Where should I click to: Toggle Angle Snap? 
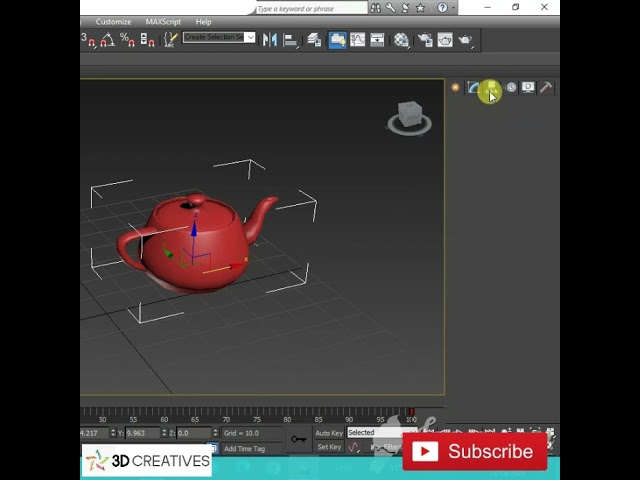(x=108, y=40)
